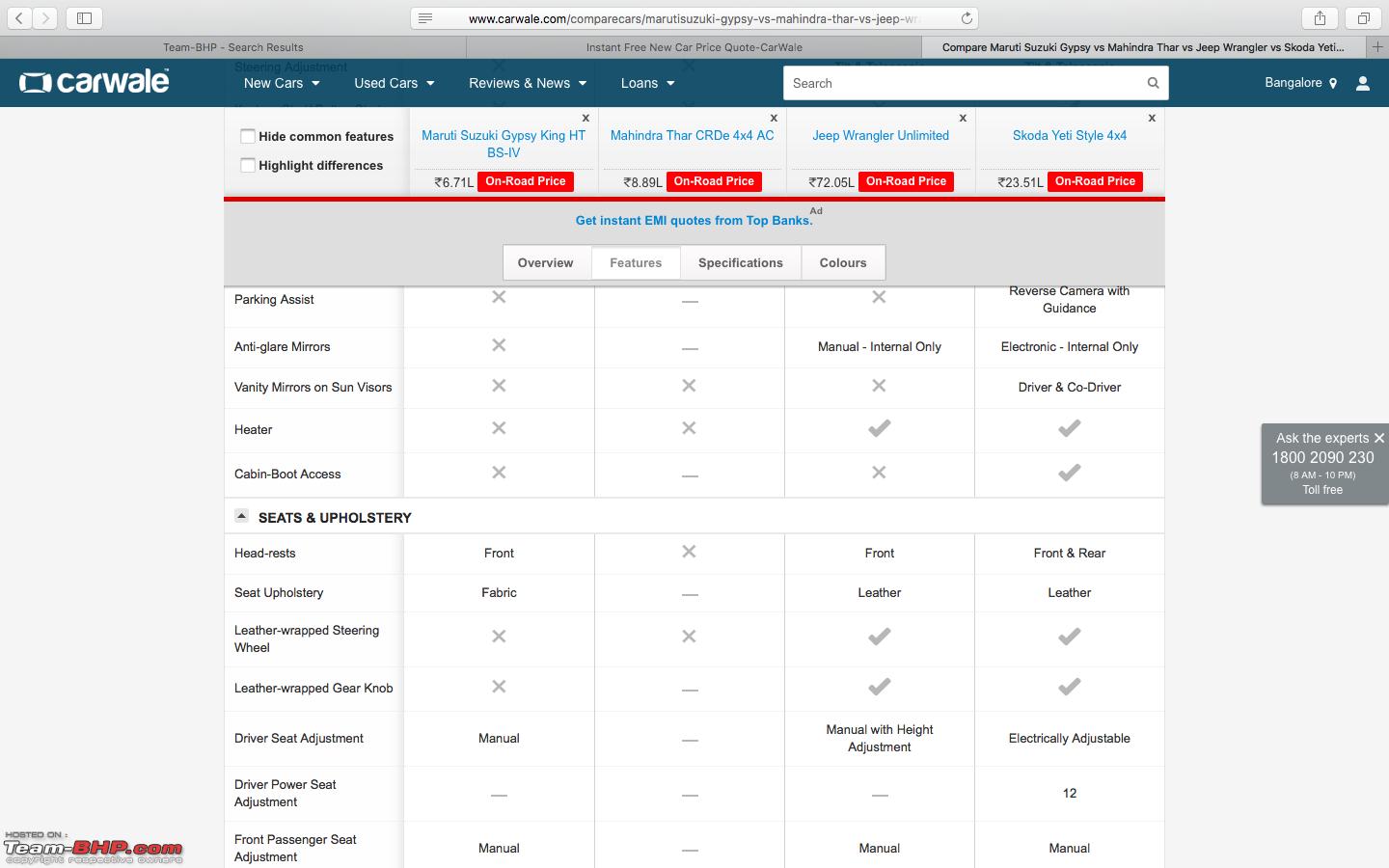This screenshot has width=1389, height=868.
Task: Open Maruti Suzuki Gypsy King HT BS-IV link
Action: [504, 144]
